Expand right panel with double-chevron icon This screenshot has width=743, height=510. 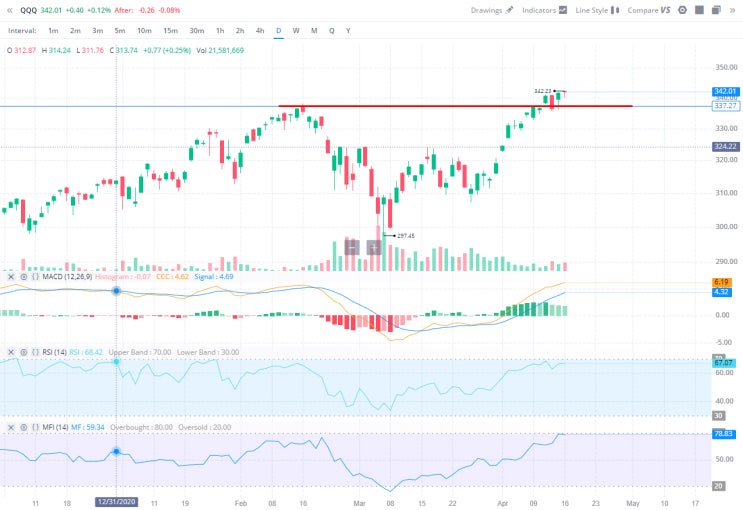733,10
